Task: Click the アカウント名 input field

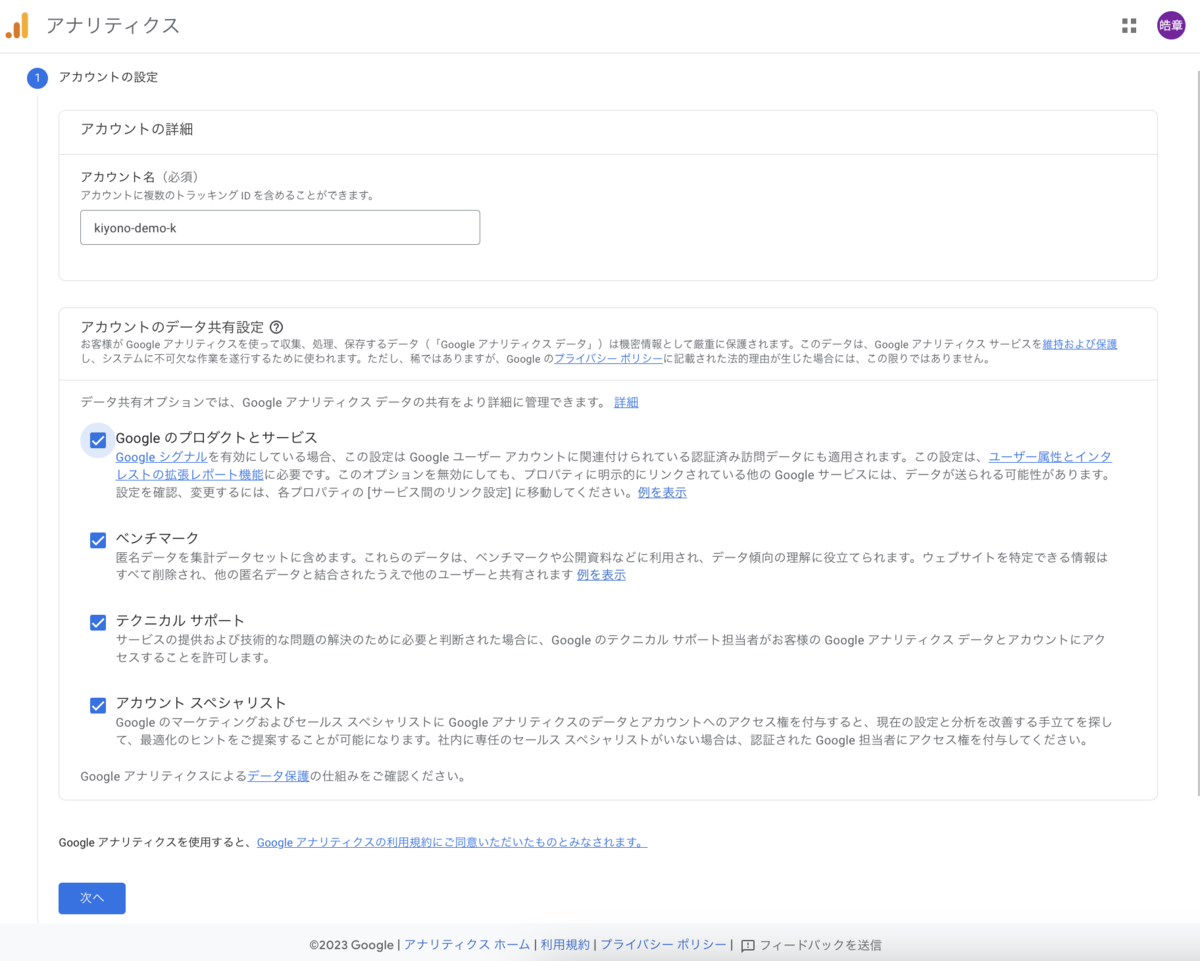Action: point(280,227)
